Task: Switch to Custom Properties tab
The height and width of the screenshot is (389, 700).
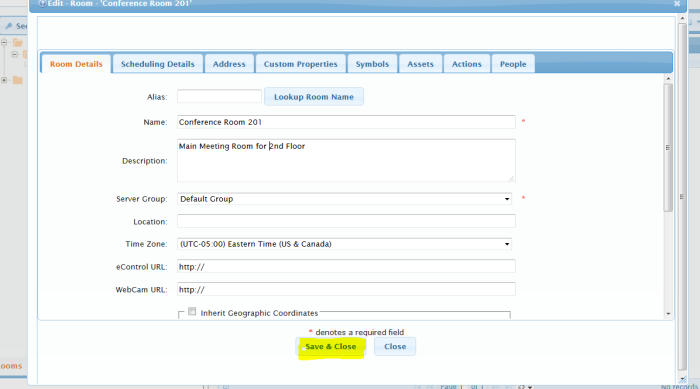Action: 300,64
